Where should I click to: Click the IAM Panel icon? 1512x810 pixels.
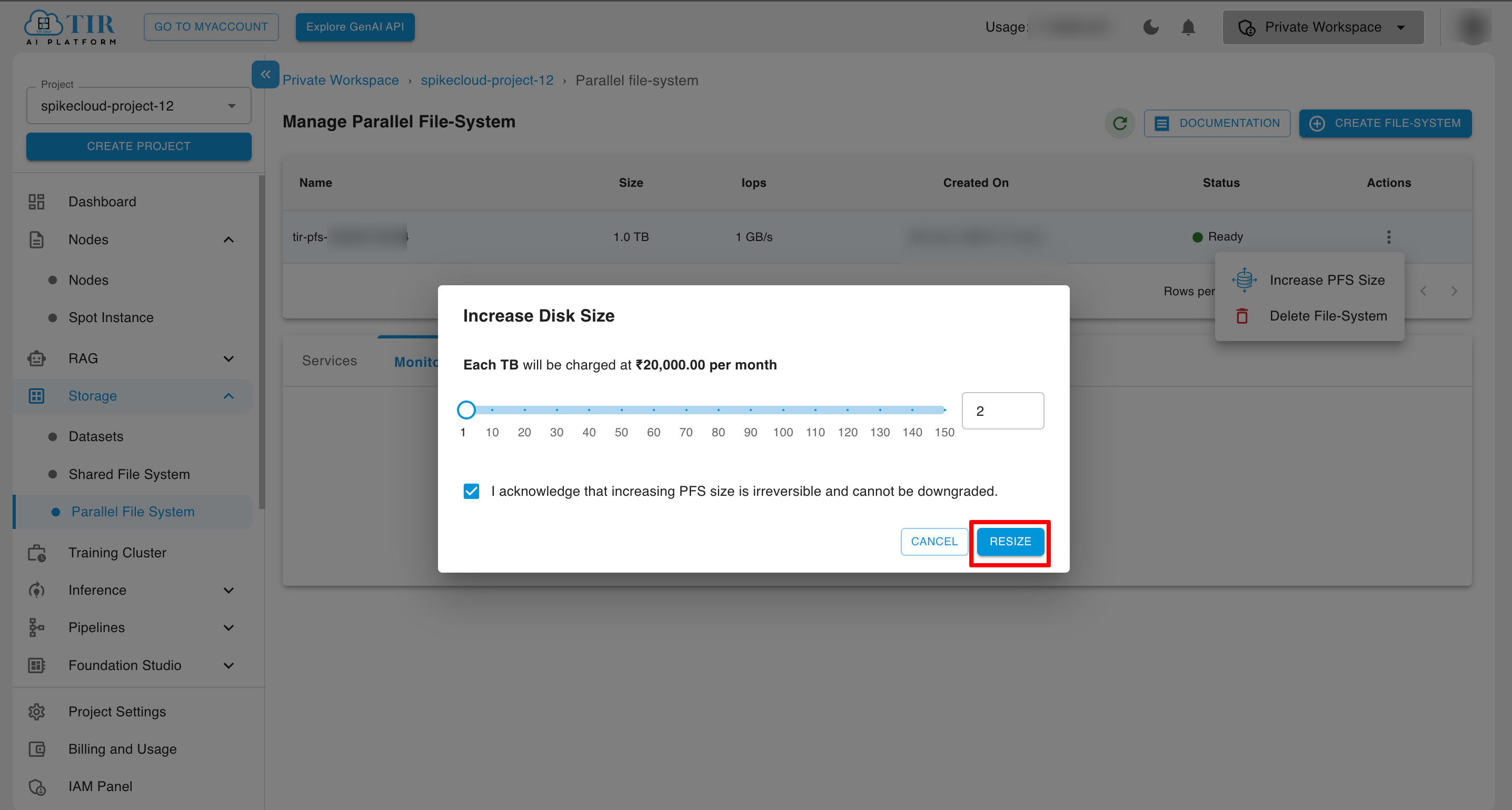[x=36, y=786]
